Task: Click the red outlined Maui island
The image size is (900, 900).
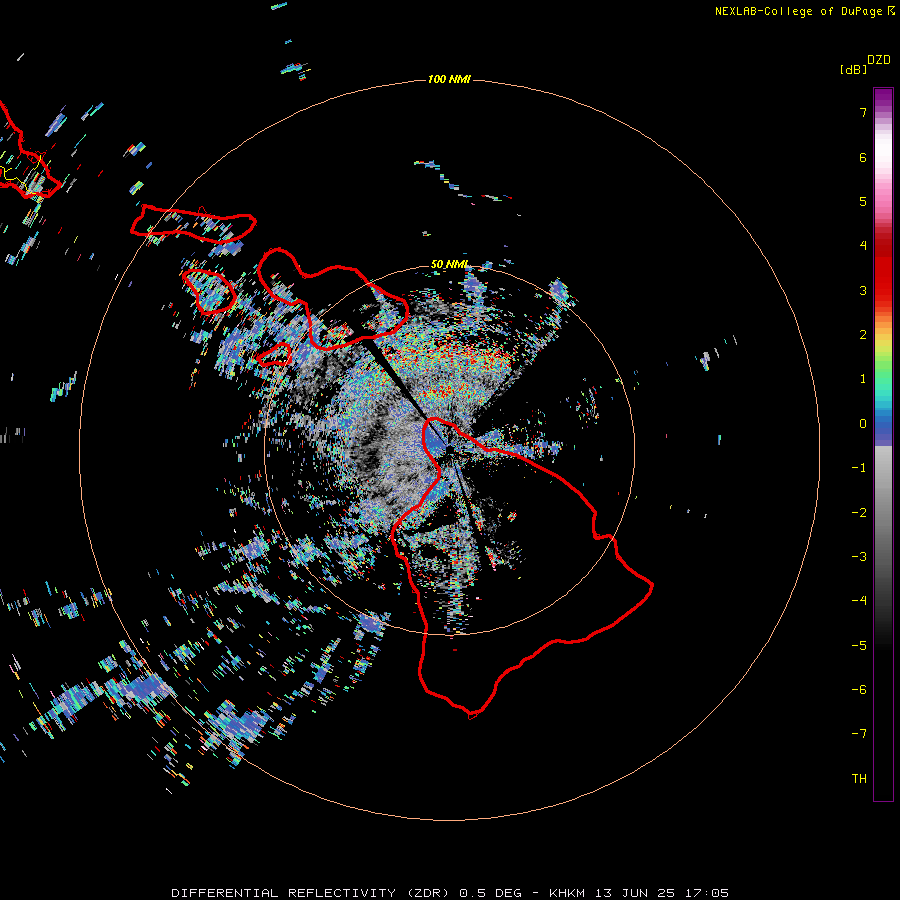Action: 333,301
